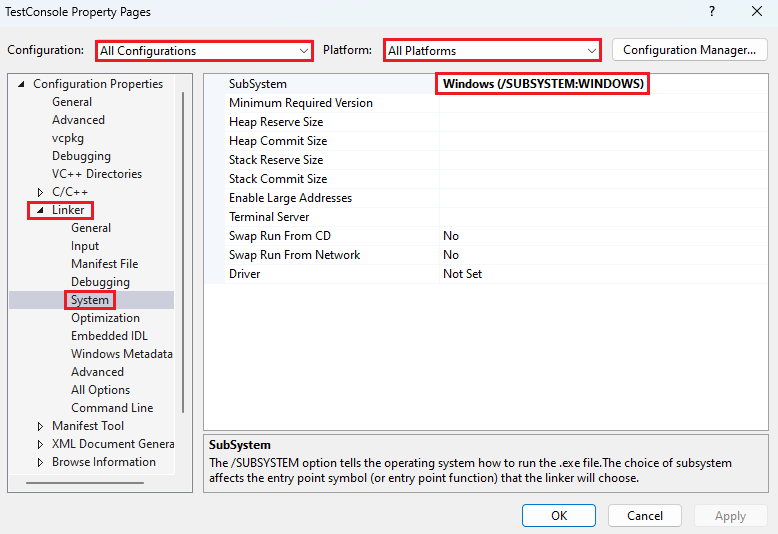Click the Apply button
This screenshot has width=778, height=534.
730,516
